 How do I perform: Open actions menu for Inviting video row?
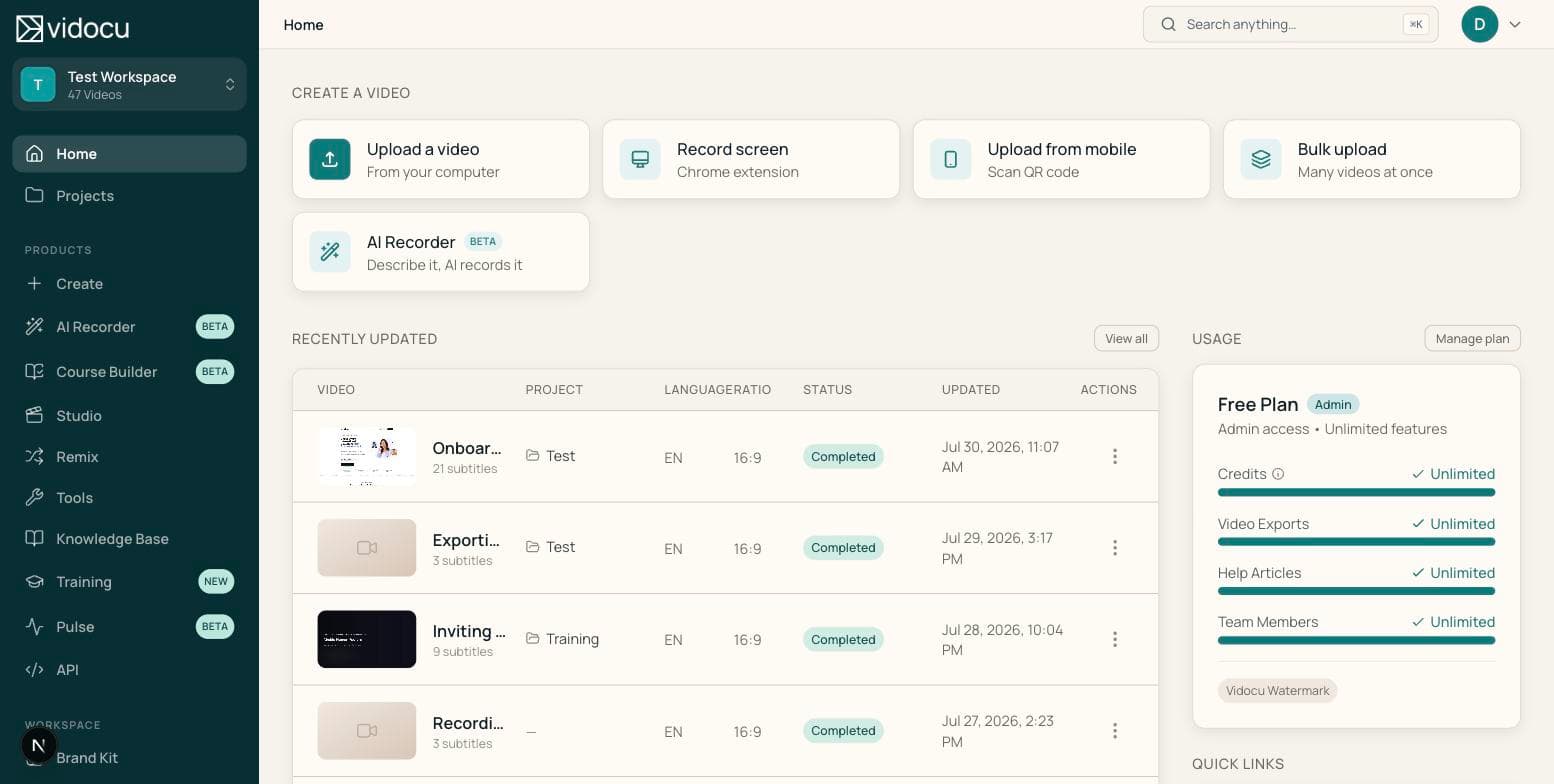pyautogui.click(x=1115, y=640)
